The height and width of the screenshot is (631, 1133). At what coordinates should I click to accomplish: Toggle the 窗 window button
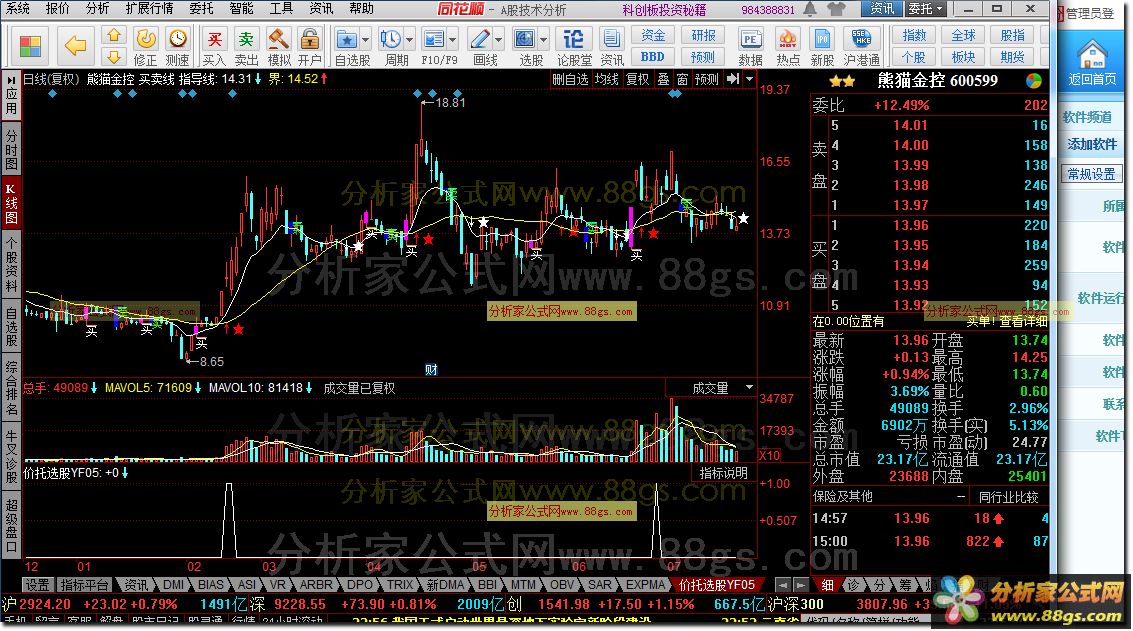coord(681,79)
